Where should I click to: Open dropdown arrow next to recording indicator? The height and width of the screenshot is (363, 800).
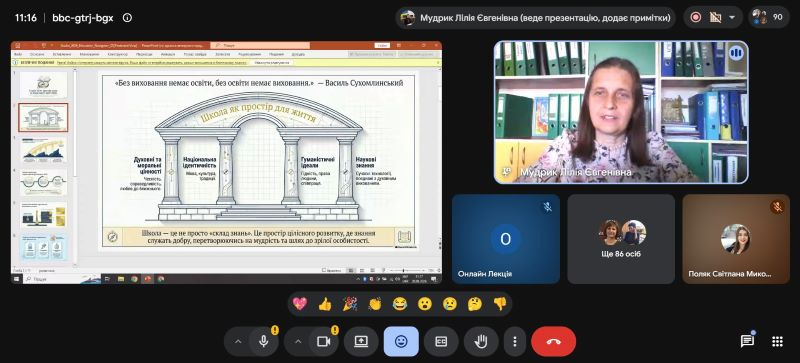click(x=732, y=17)
